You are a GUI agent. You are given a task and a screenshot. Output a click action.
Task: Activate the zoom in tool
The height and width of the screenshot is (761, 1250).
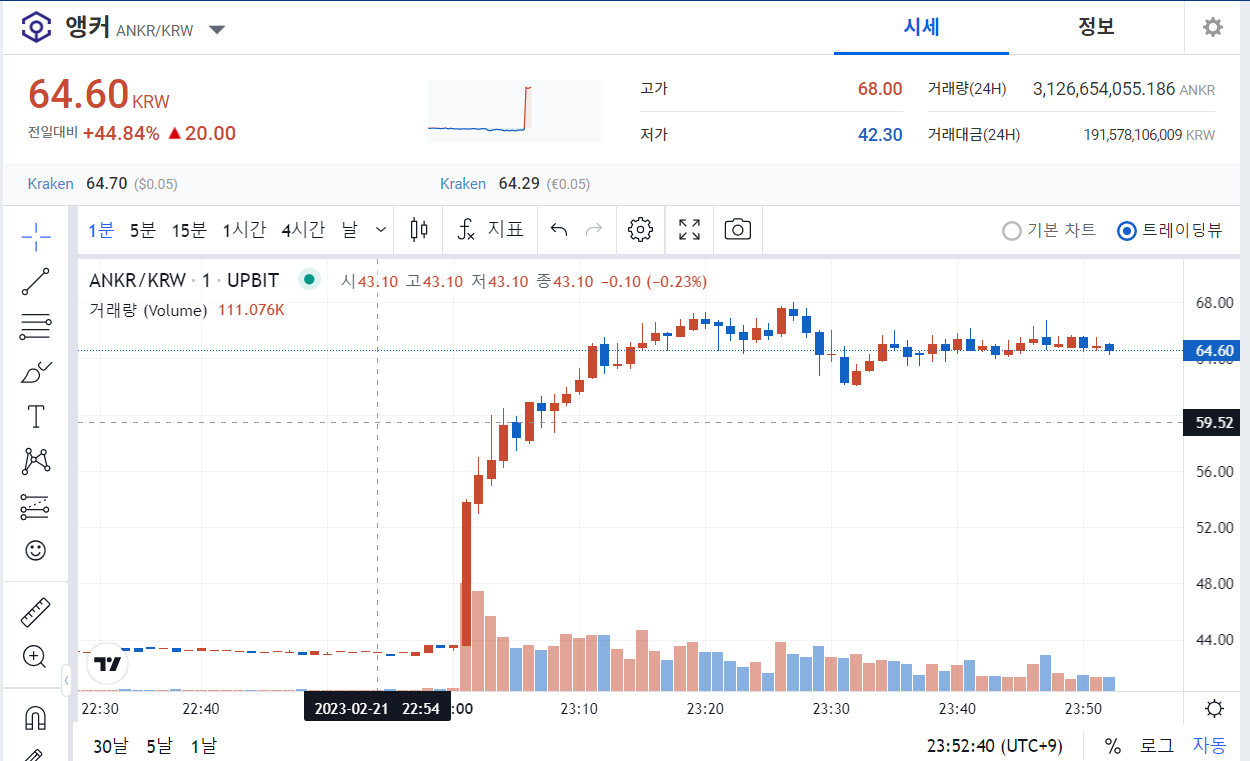[x=36, y=657]
